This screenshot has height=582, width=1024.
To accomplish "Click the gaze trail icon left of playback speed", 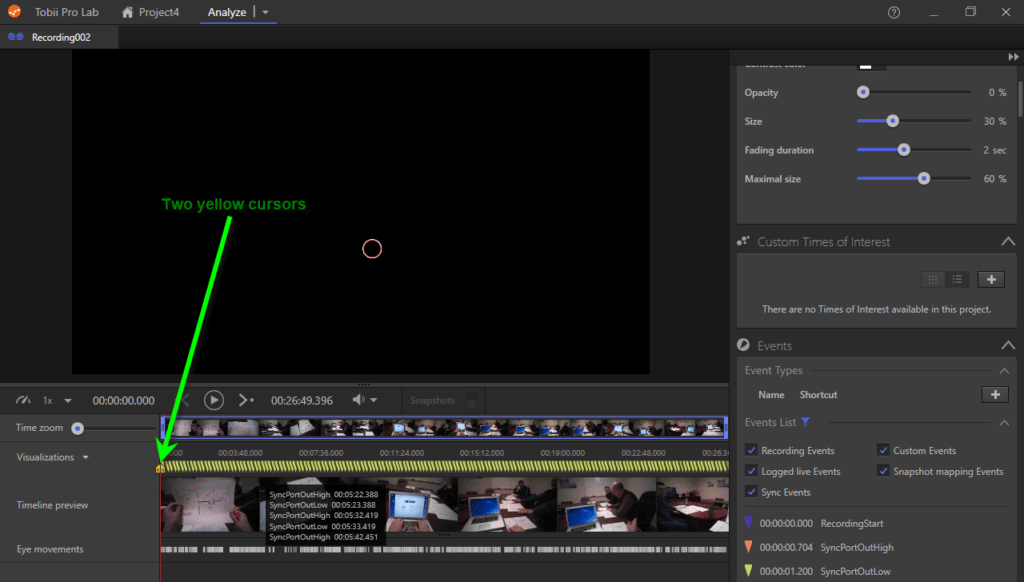I will pos(23,399).
